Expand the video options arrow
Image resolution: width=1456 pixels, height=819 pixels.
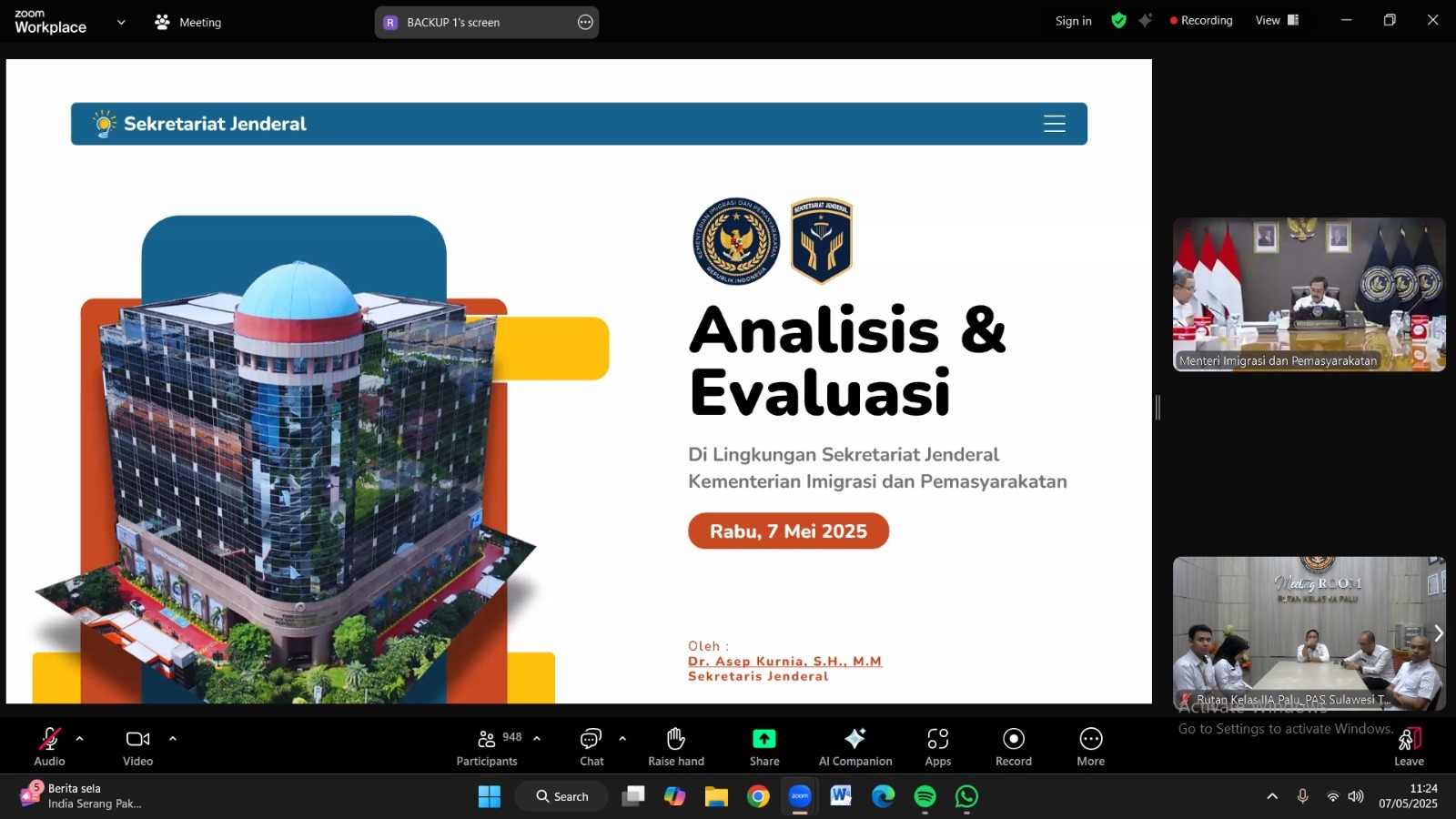(173, 739)
